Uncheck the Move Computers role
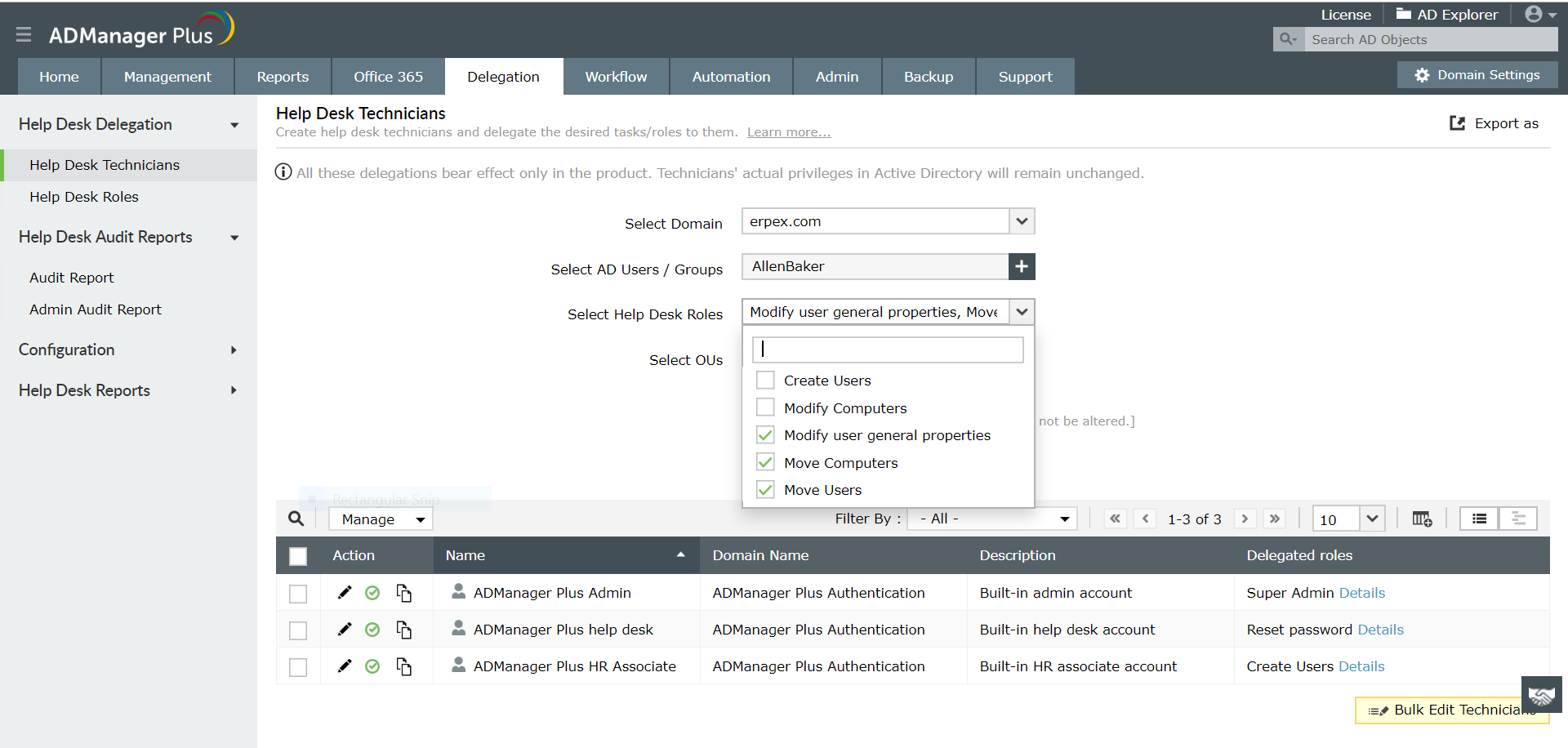This screenshot has width=1568, height=748. 765,462
